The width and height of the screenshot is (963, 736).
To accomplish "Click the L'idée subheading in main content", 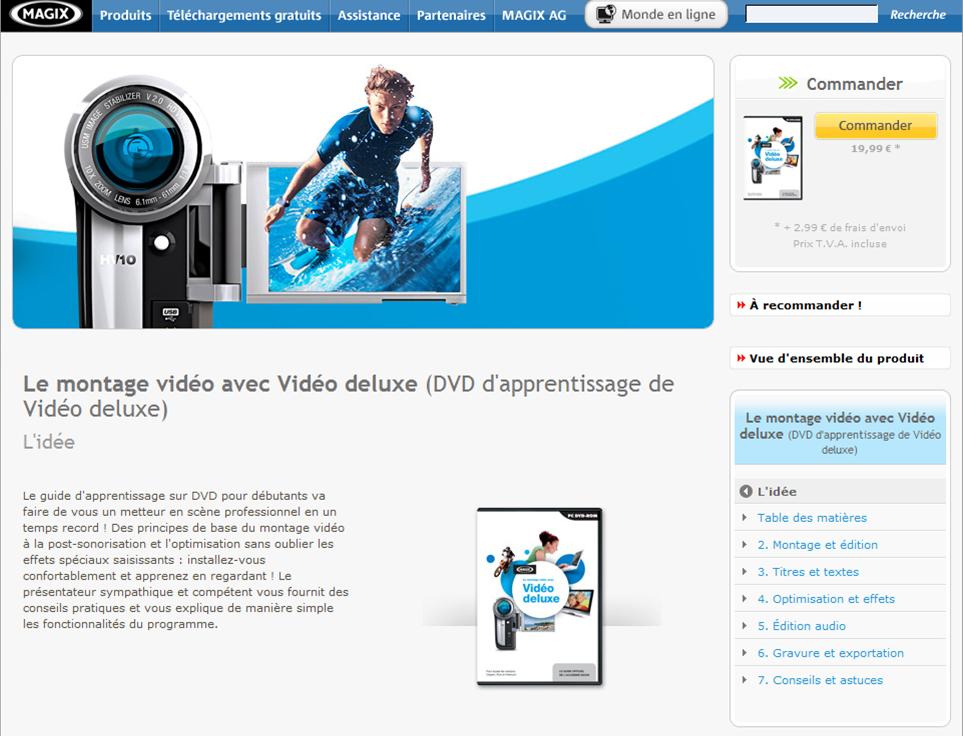I will (49, 442).
